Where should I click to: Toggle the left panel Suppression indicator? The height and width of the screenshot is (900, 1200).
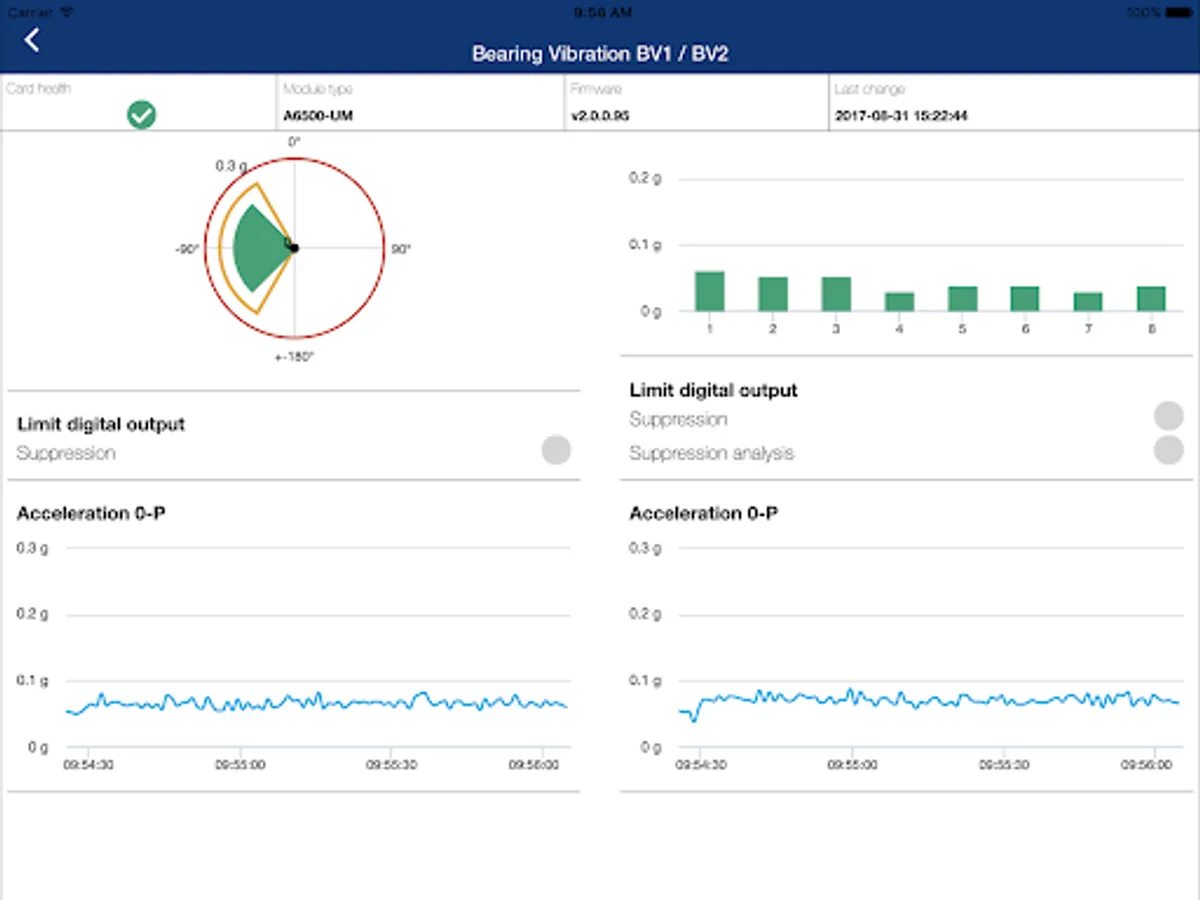tap(556, 450)
